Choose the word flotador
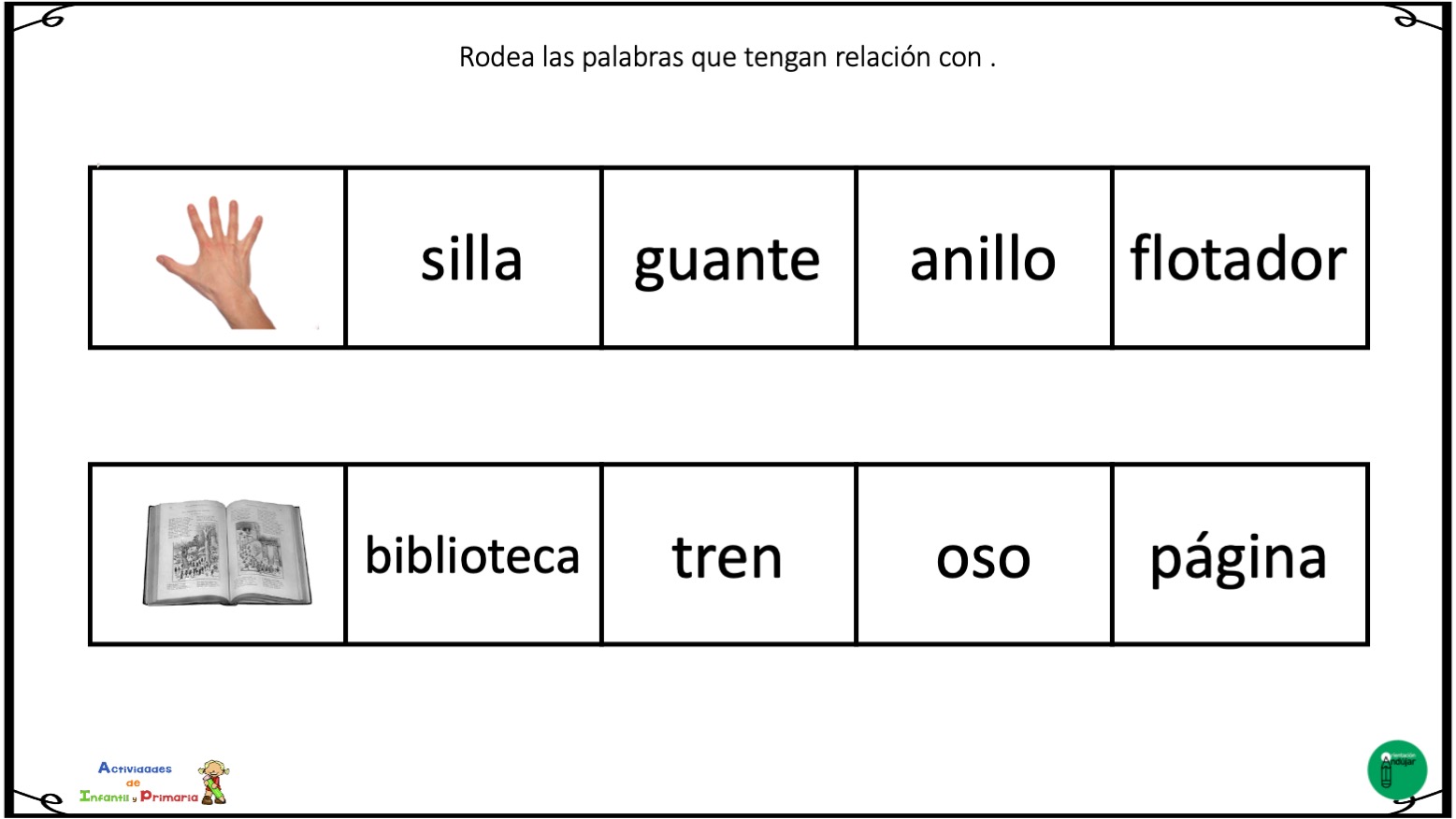This screenshot has width=1456, height=819. 1238,258
